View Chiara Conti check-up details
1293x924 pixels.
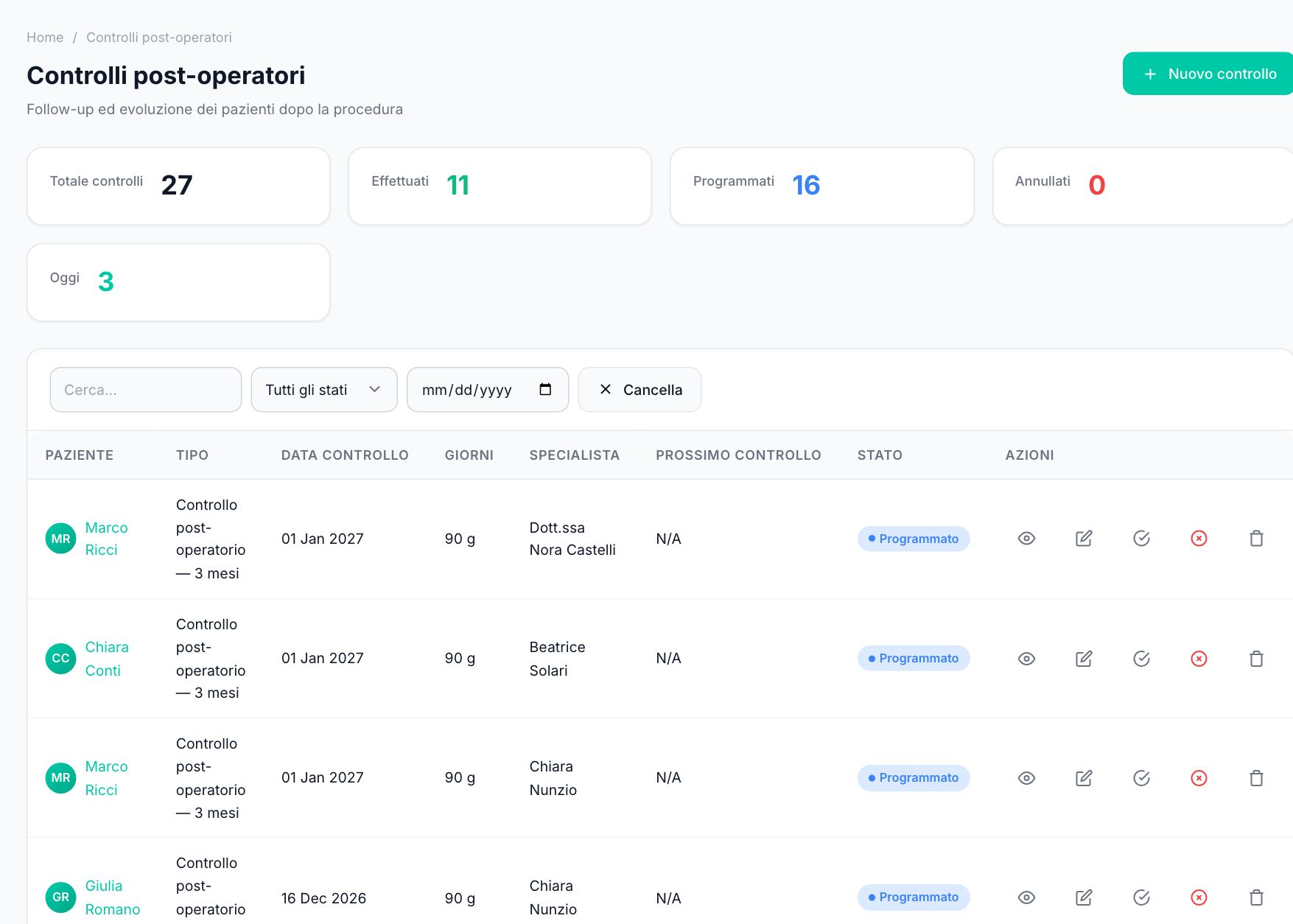tap(1026, 658)
